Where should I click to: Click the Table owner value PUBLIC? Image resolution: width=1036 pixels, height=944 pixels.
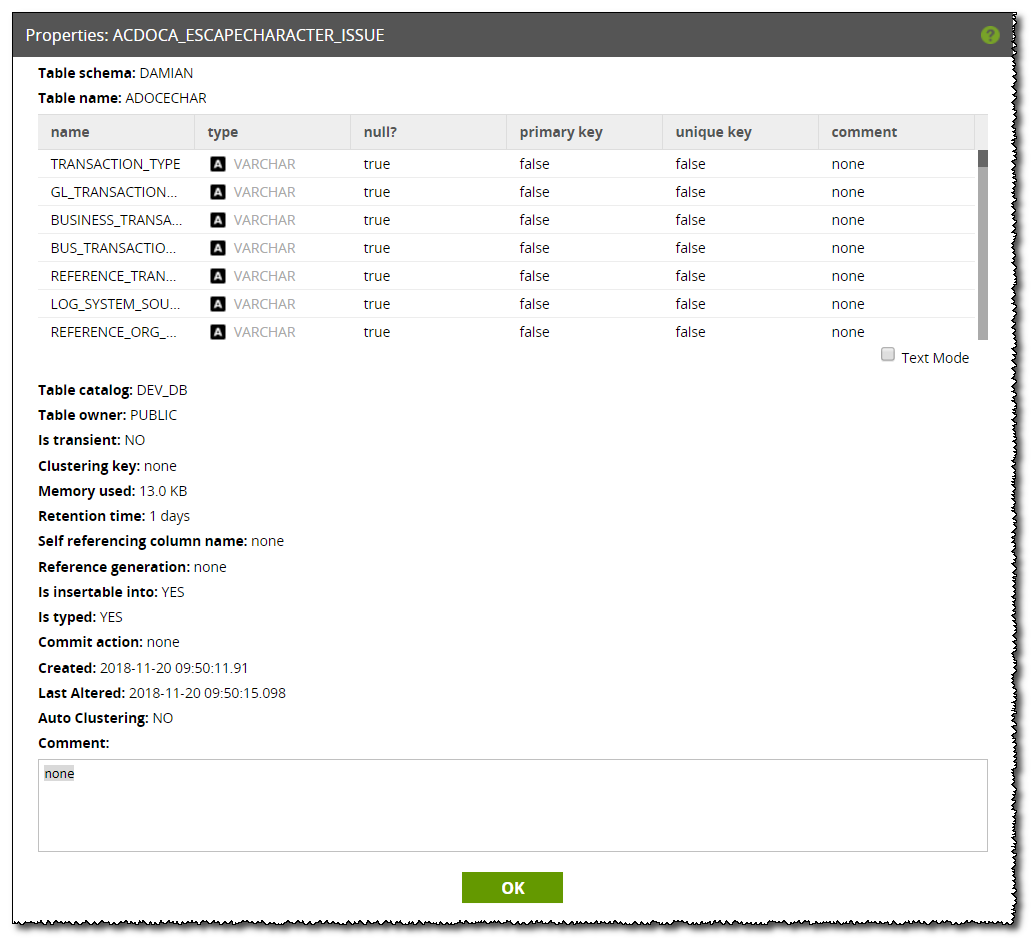point(153,416)
